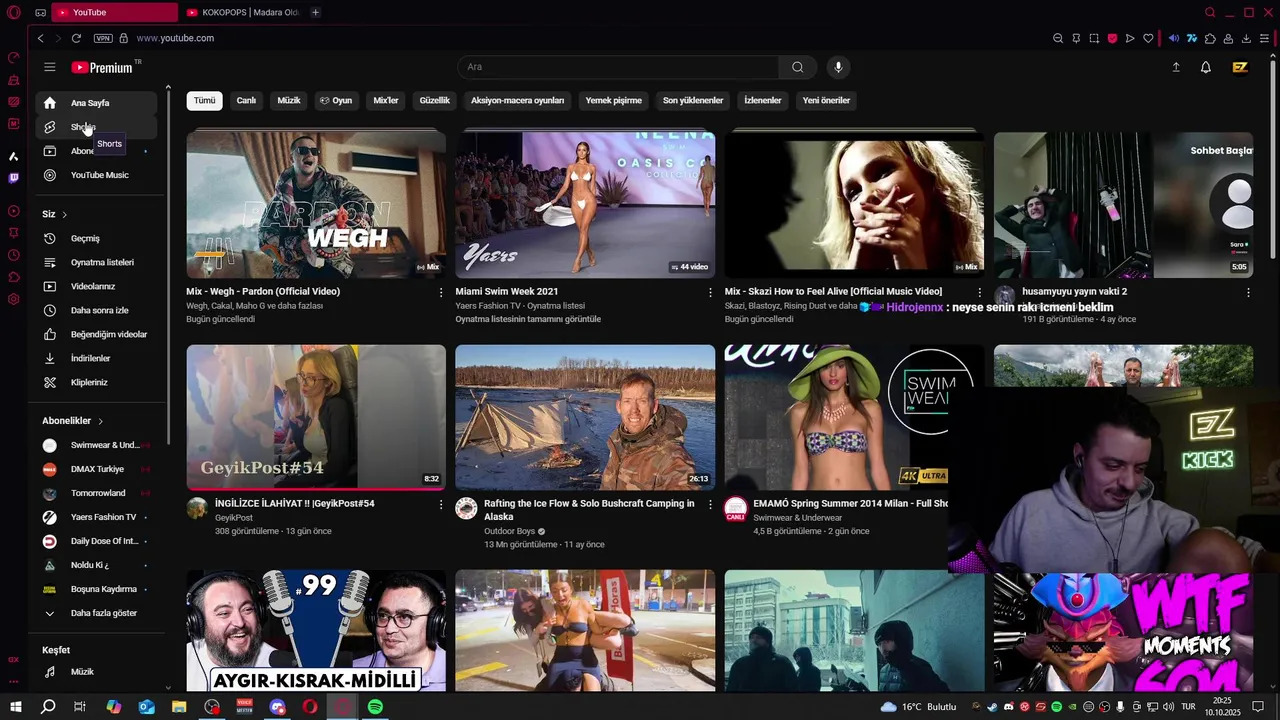
Task: Expand the Abonelikler section chevron
Action: coord(100,421)
